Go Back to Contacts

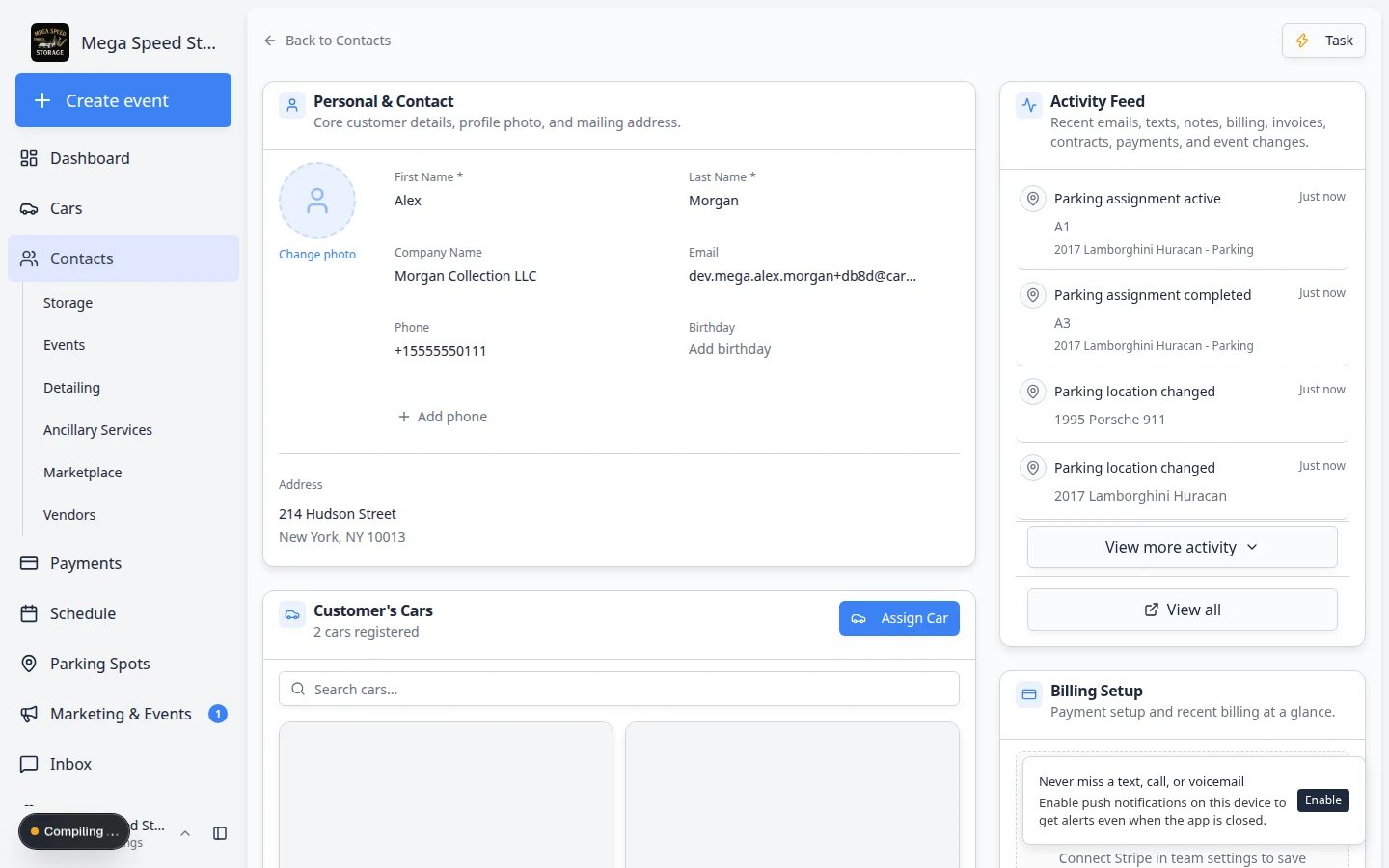point(327,41)
